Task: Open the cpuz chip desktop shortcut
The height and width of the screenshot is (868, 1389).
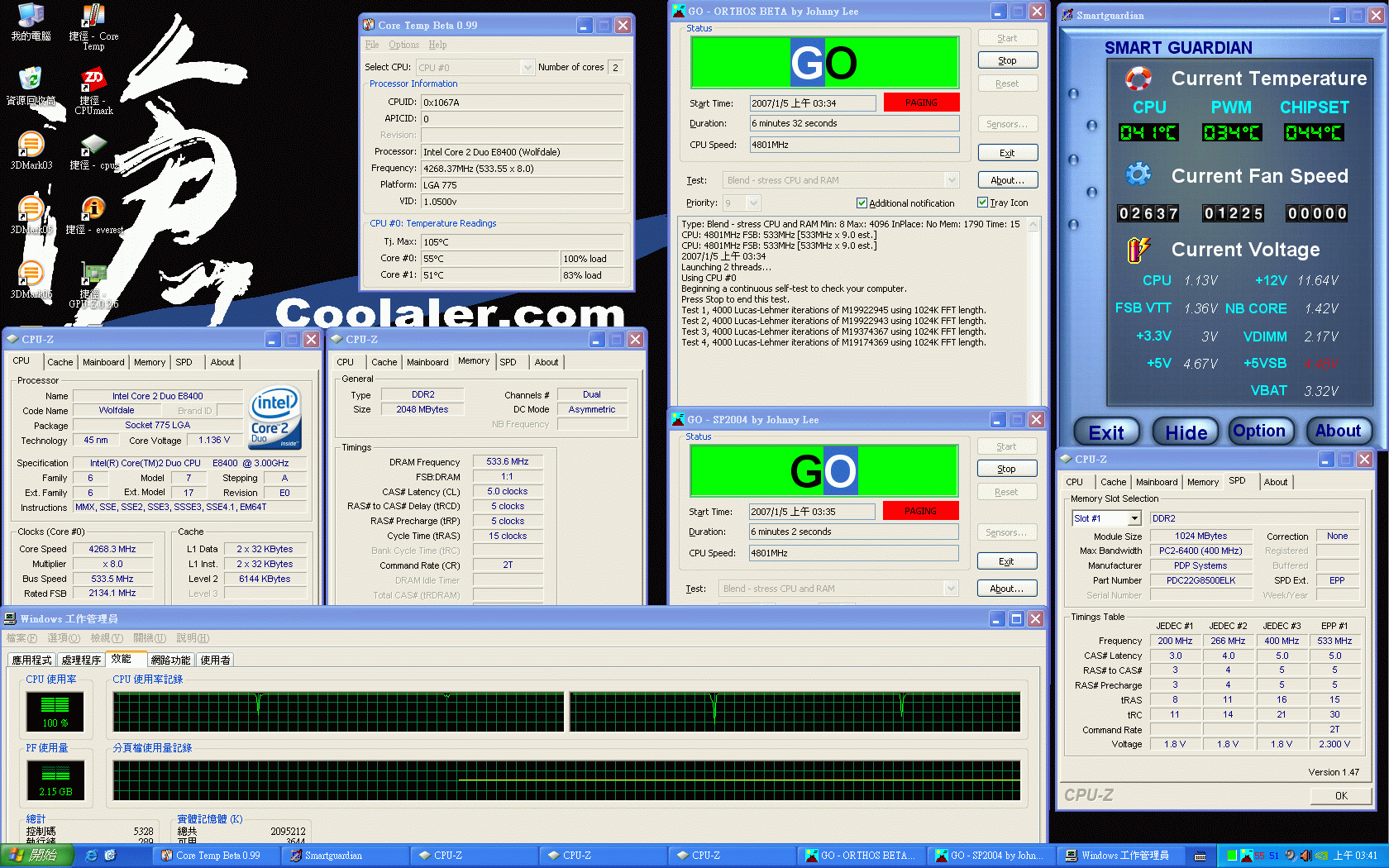Action: pyautogui.click(x=93, y=144)
